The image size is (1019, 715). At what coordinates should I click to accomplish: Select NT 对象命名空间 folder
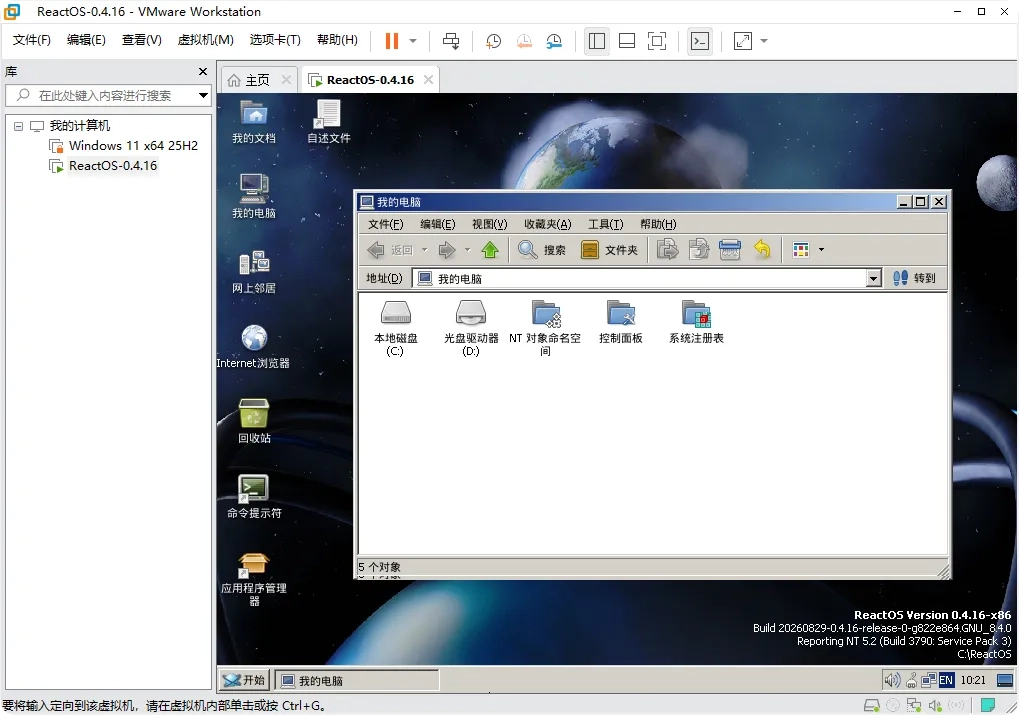coord(545,328)
